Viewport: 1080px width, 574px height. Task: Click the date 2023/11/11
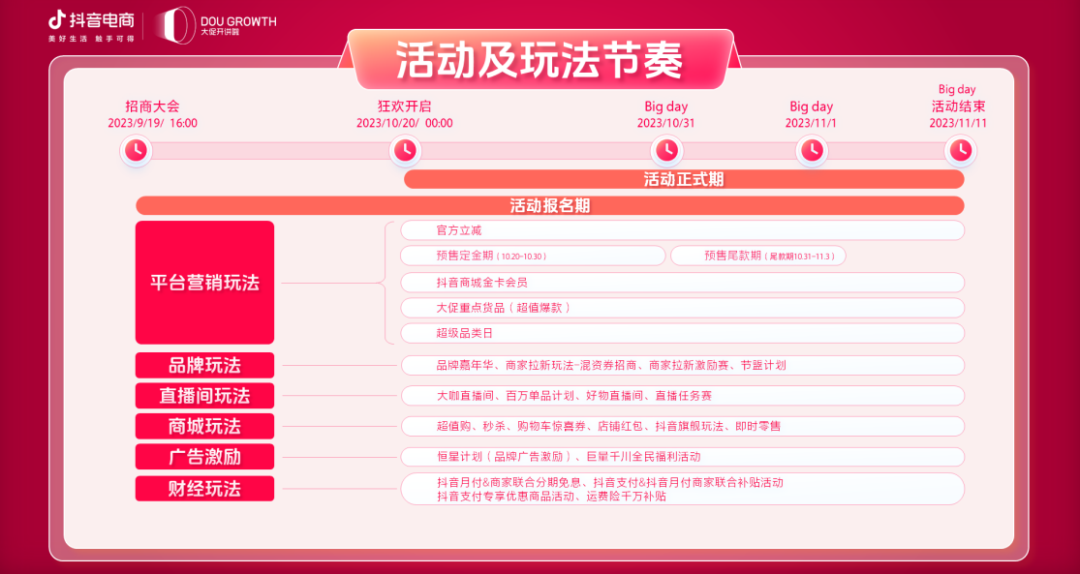(957, 123)
